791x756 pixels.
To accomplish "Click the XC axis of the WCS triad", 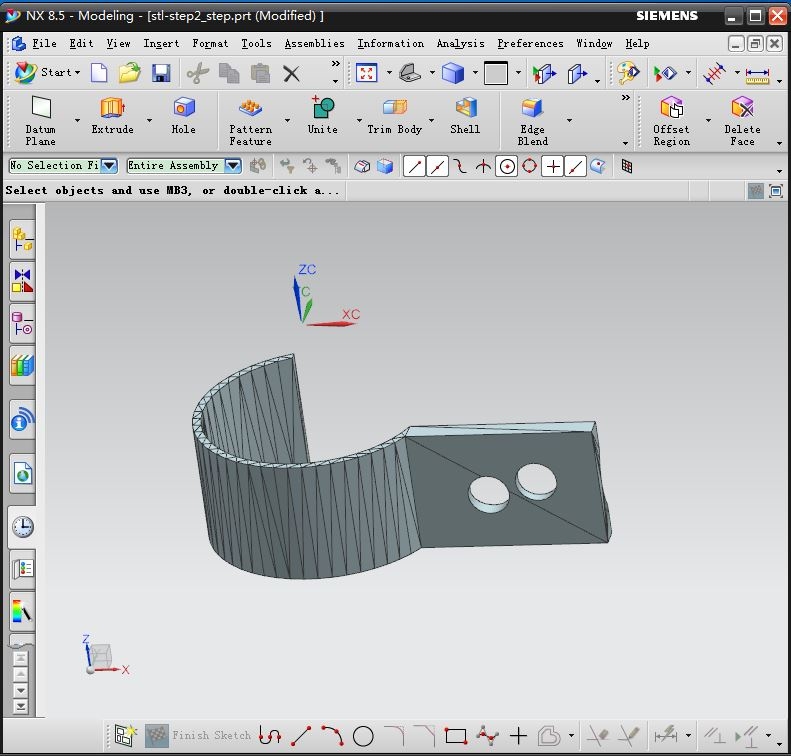I will (335, 322).
